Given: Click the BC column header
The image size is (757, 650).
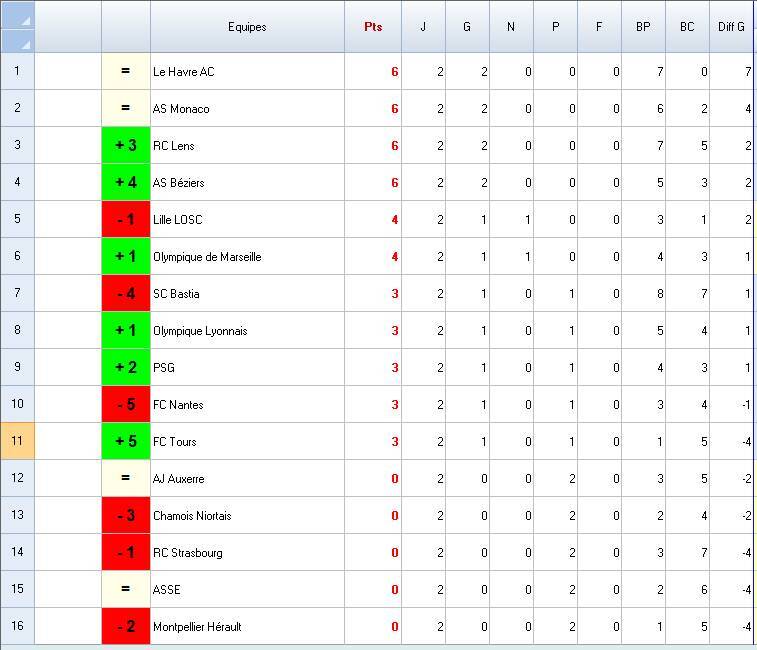Looking at the screenshot, I should point(687,27).
